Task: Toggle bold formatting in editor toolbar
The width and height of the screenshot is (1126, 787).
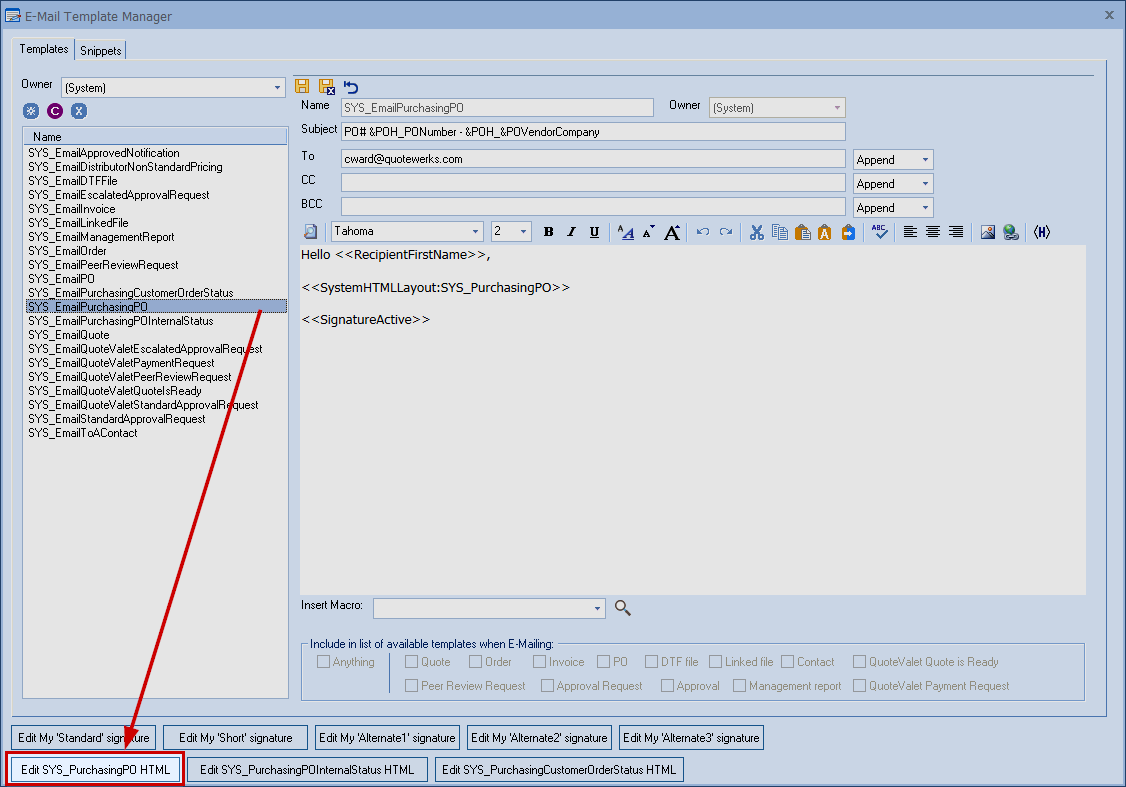Action: (548, 232)
